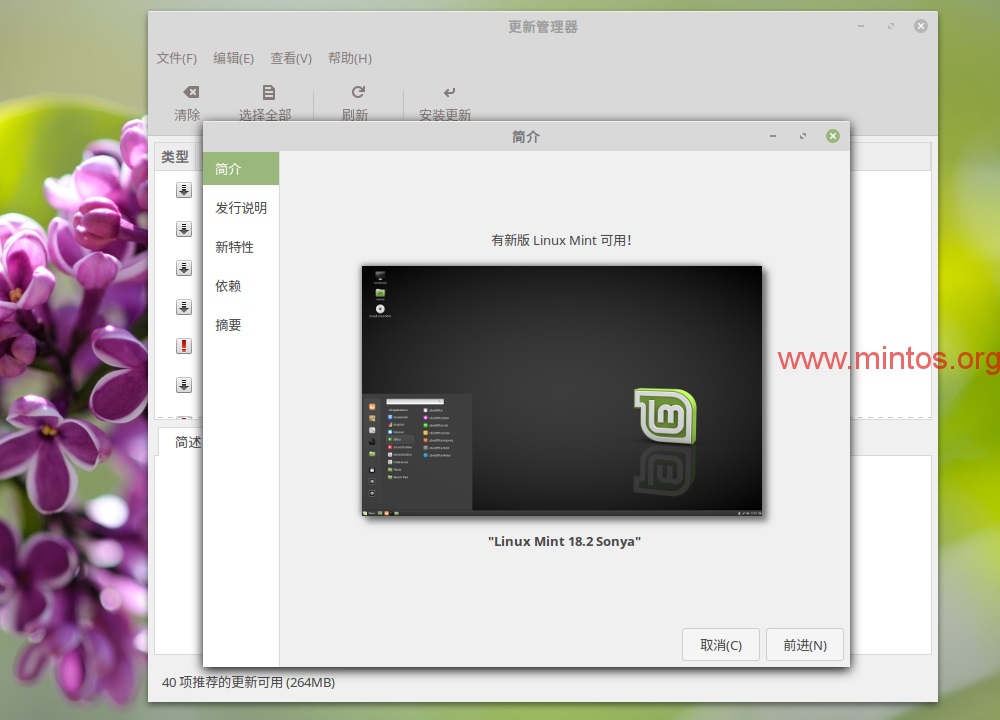Open the 查看(V) menu in Update Manager
This screenshot has width=1000, height=720.
[291, 59]
